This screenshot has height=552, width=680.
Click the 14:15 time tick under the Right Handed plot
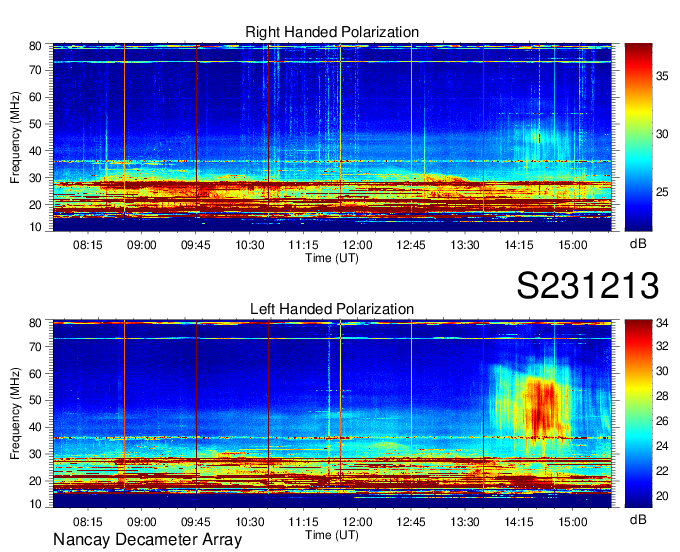click(519, 245)
